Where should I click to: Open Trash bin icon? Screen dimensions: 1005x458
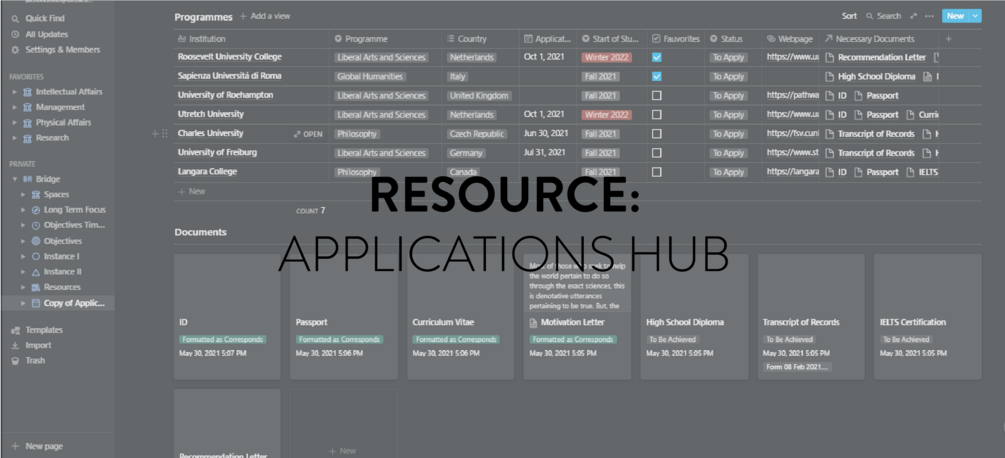(x=15, y=361)
